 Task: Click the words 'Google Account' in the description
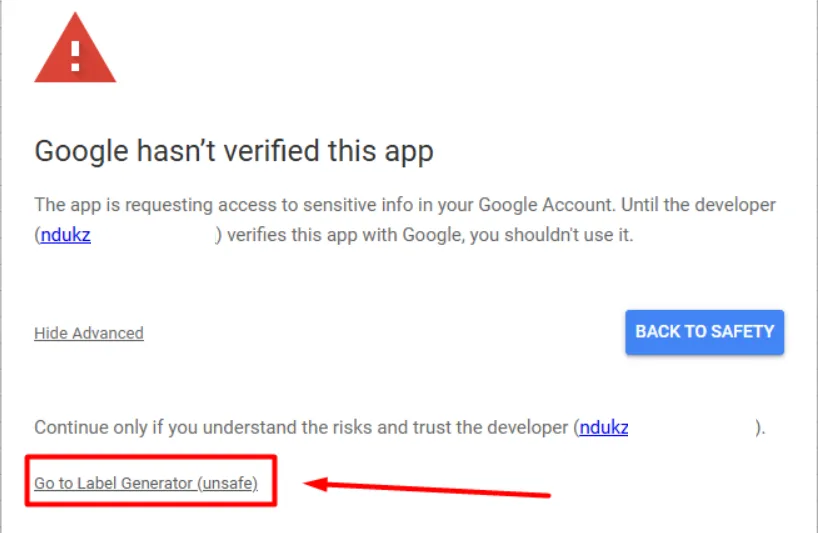545,204
